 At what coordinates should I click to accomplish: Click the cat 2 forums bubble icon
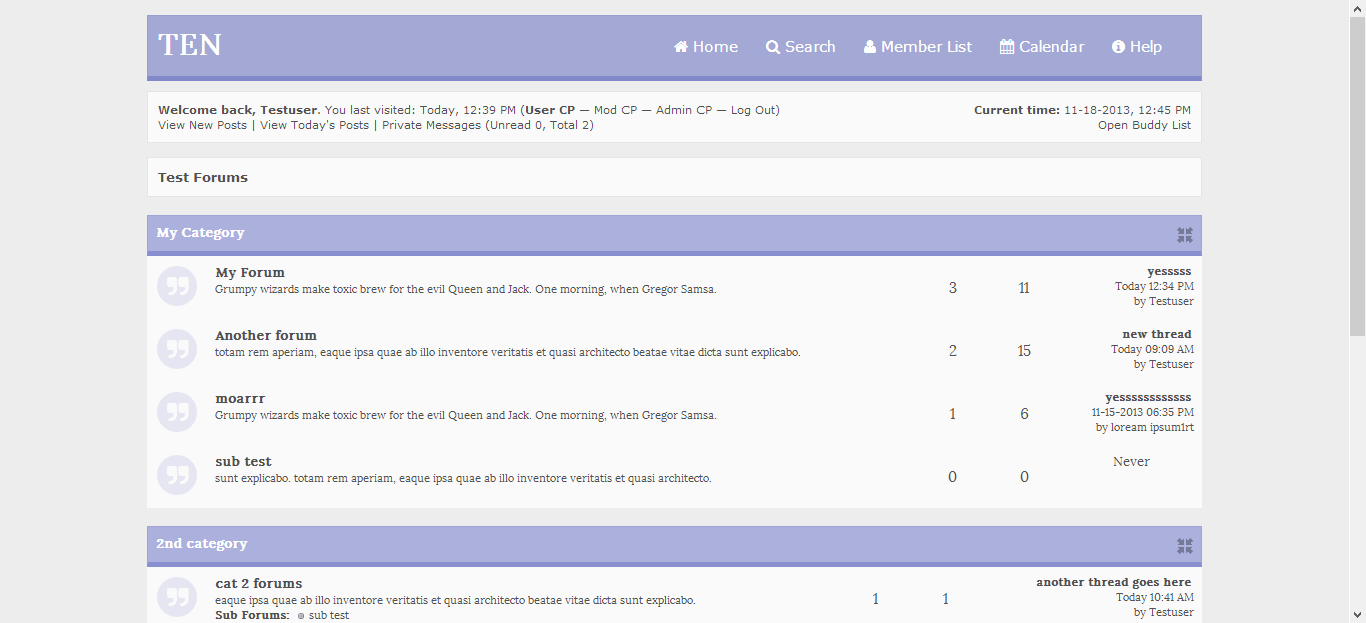pyautogui.click(x=177, y=597)
